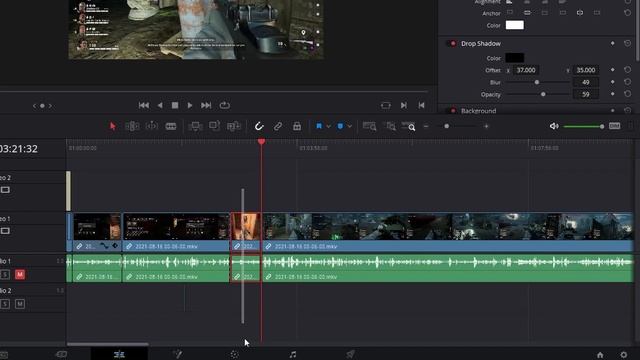Viewport: 640px width, 360px height.
Task: Click the Blur value field 49
Action: [x=586, y=82]
